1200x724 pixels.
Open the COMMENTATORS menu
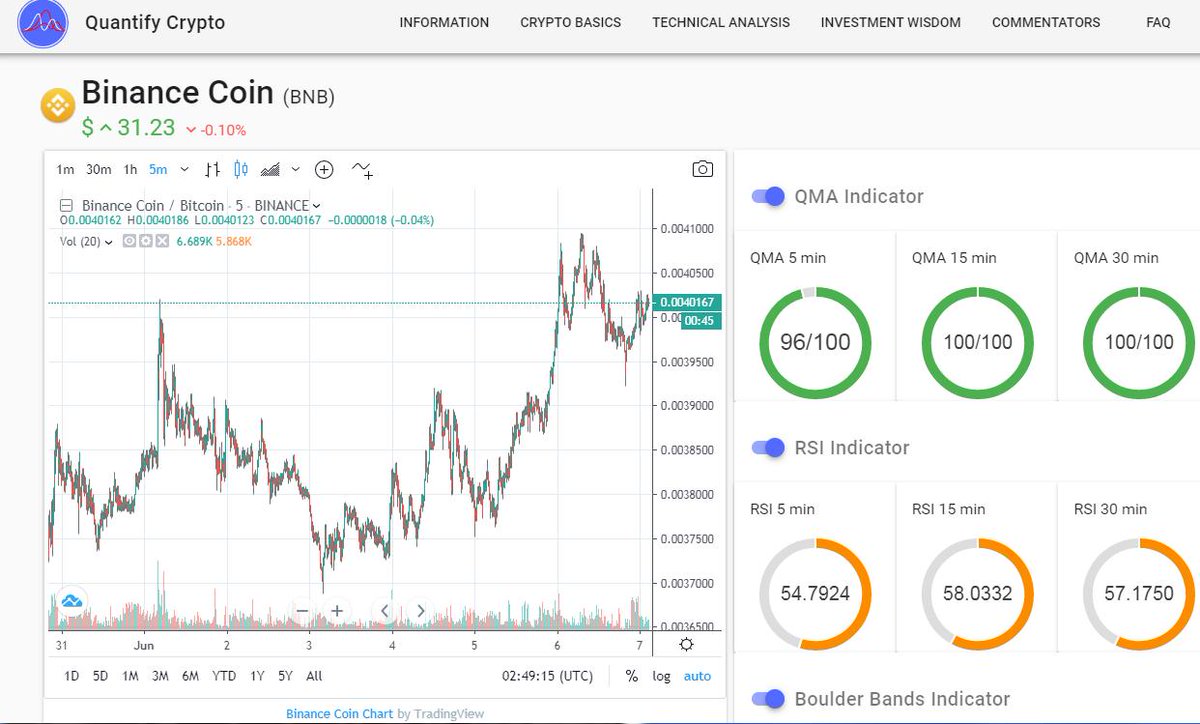[x=1046, y=22]
